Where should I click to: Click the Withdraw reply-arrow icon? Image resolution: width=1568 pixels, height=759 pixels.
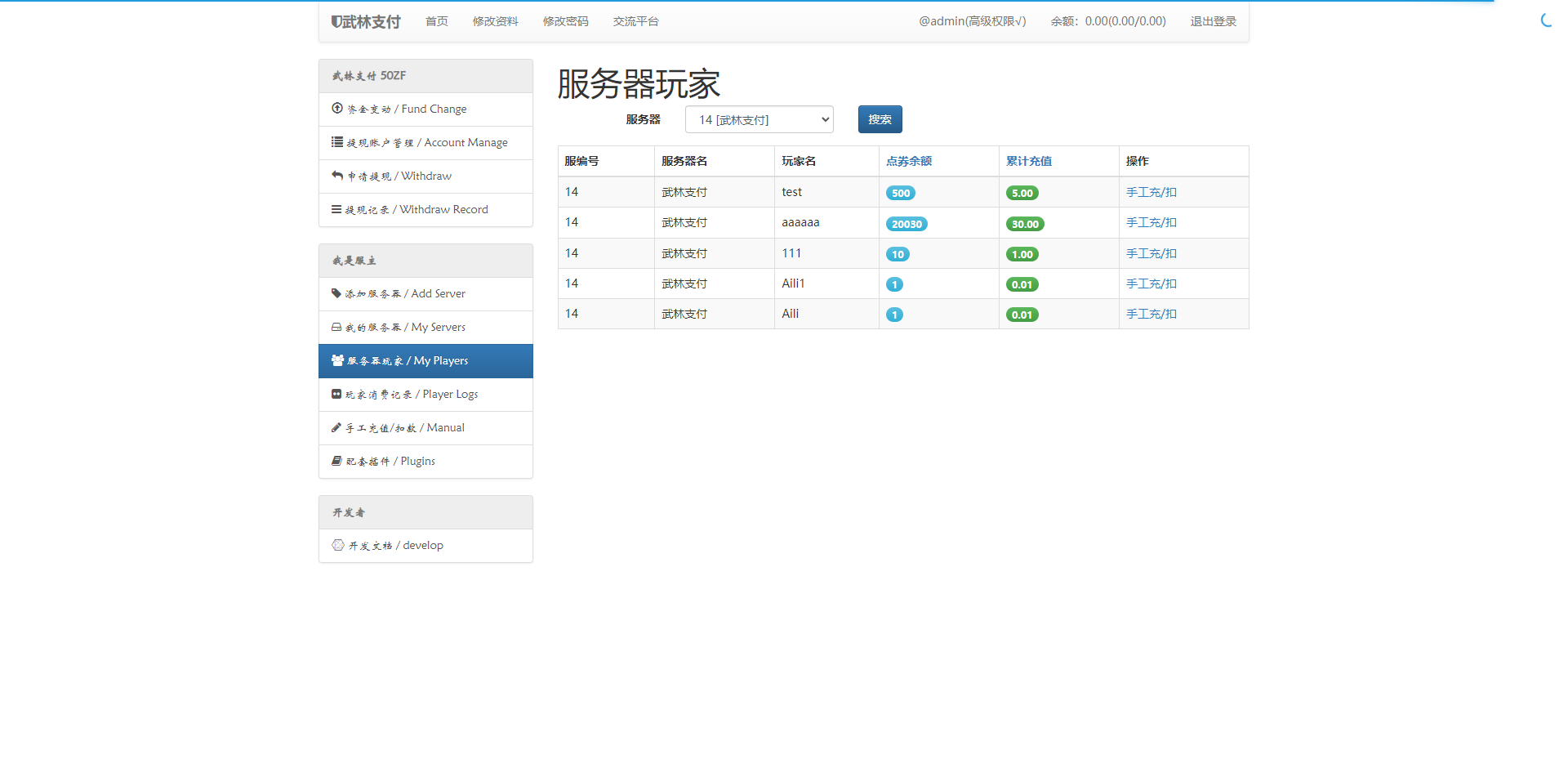point(337,175)
